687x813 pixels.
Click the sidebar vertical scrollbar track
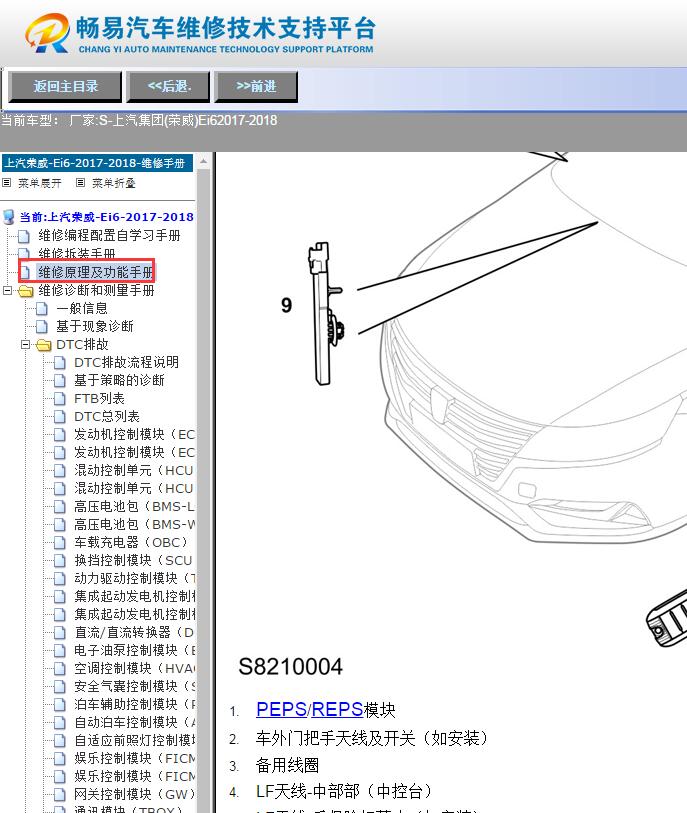pos(203,487)
